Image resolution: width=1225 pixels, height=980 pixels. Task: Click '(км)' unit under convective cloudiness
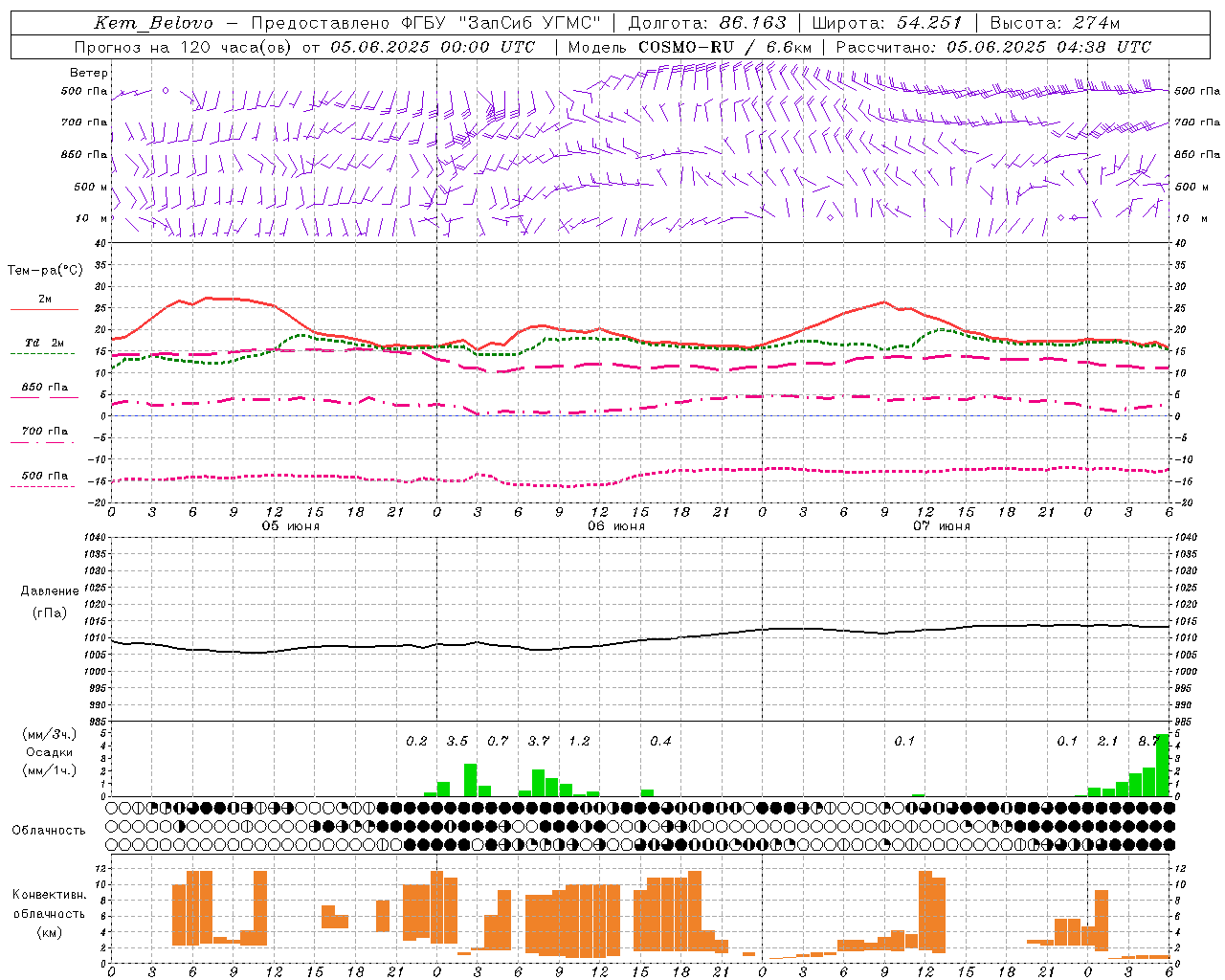(50, 932)
